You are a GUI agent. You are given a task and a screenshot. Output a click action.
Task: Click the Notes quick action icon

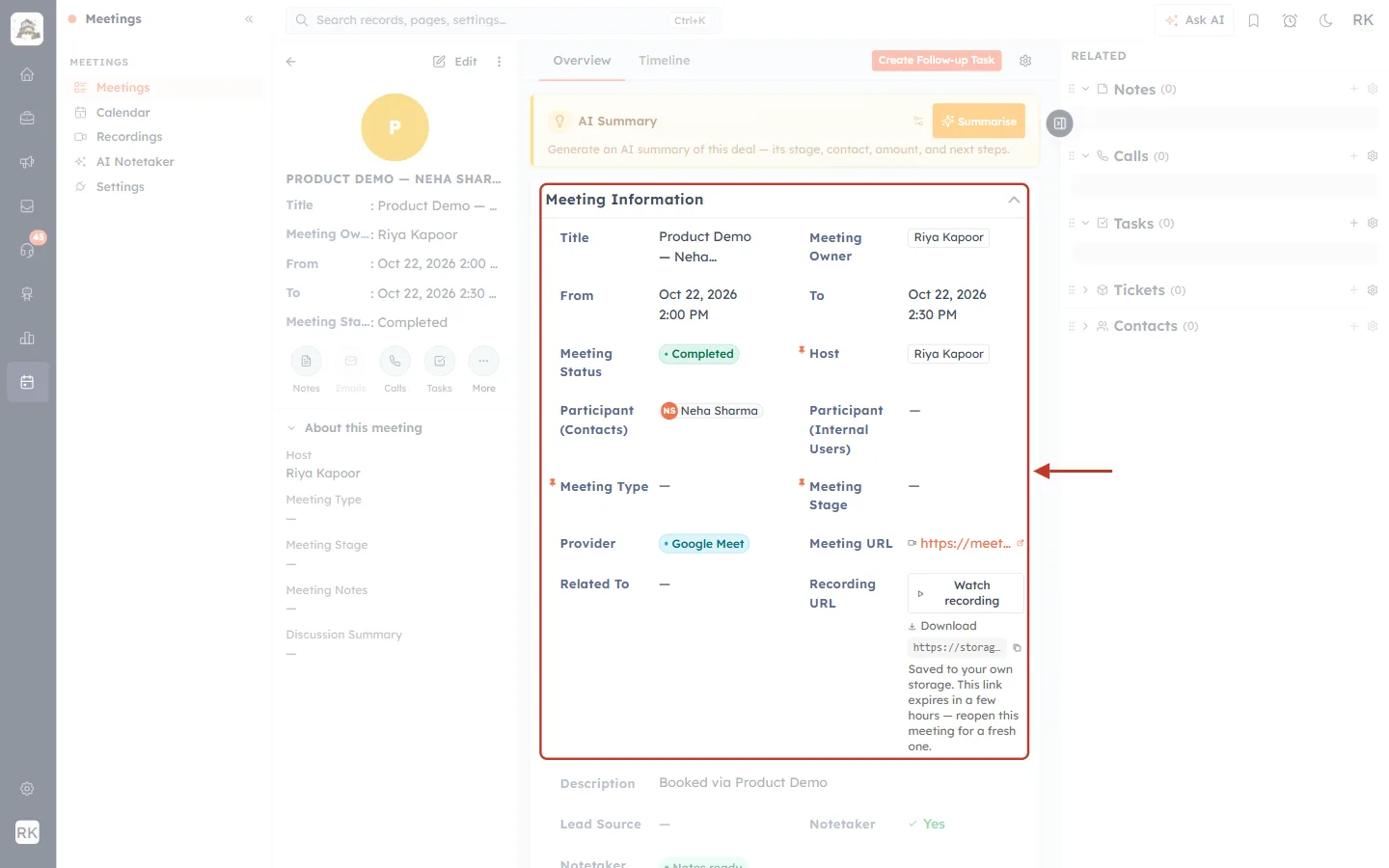coord(306,362)
